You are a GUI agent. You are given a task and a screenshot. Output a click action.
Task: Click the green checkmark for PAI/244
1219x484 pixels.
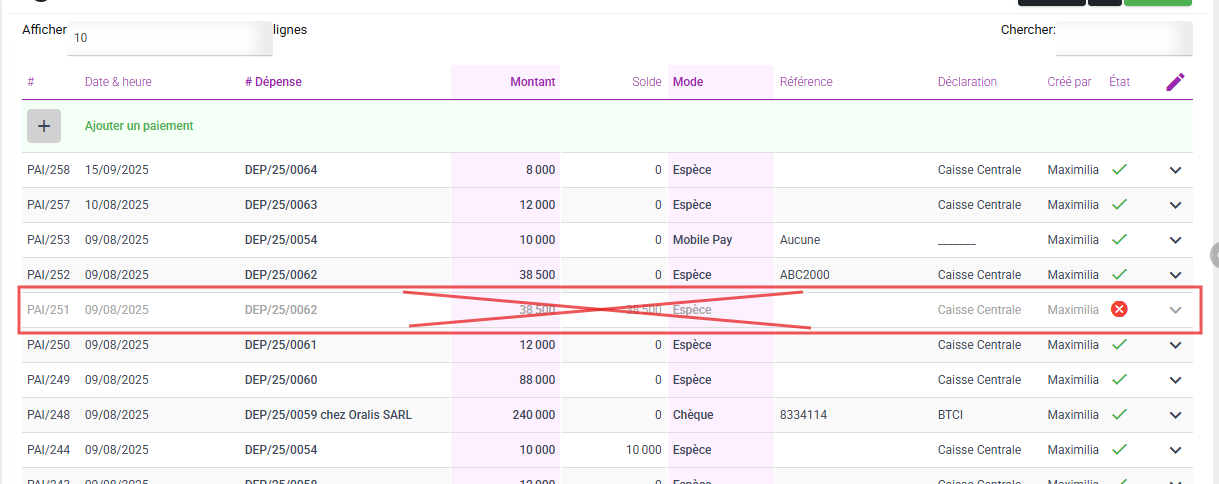1120,450
